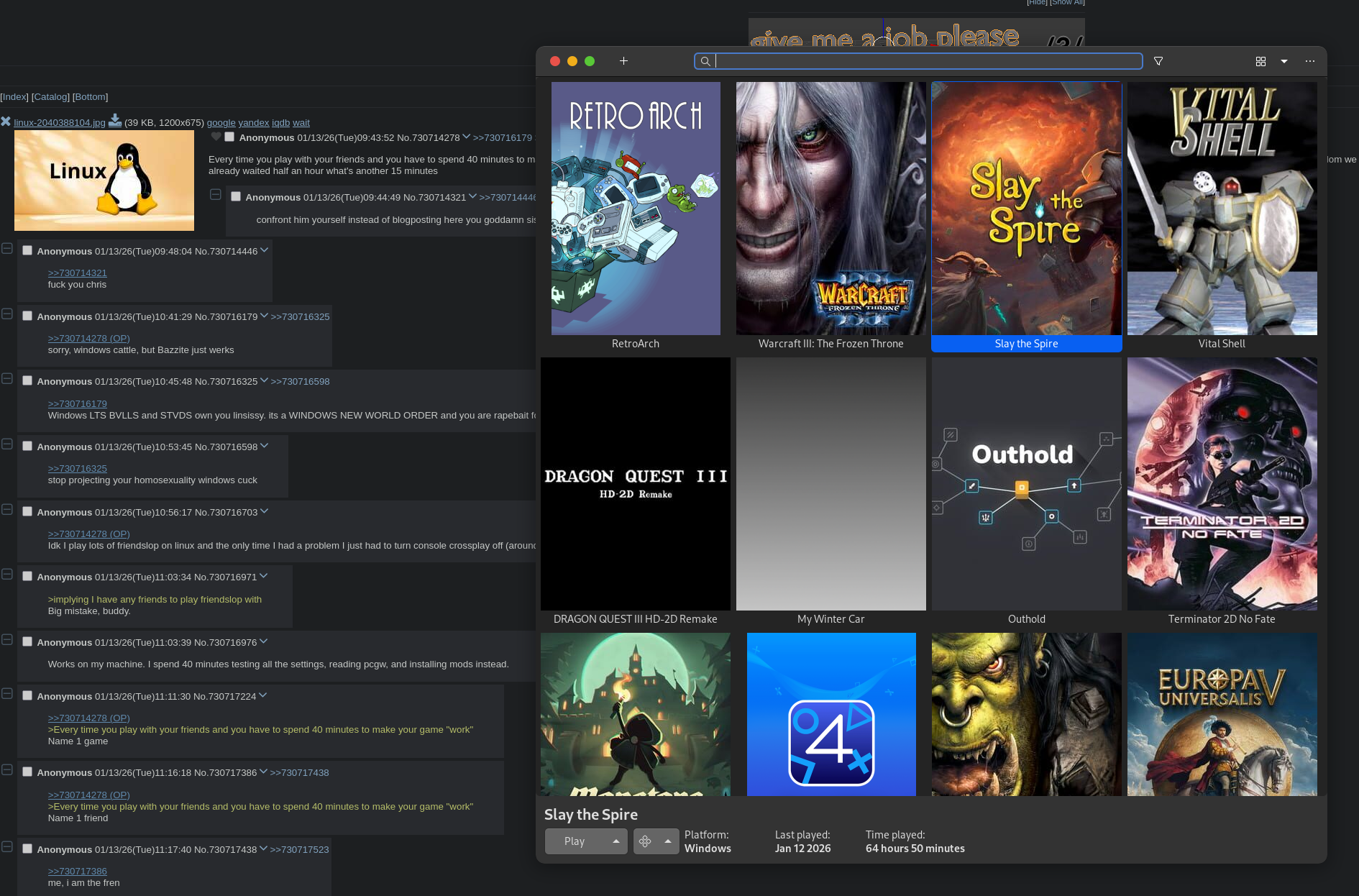This screenshot has height=896, width=1359.
Task: Hide post No.730716325 with its minus button
Action: tap(7, 378)
